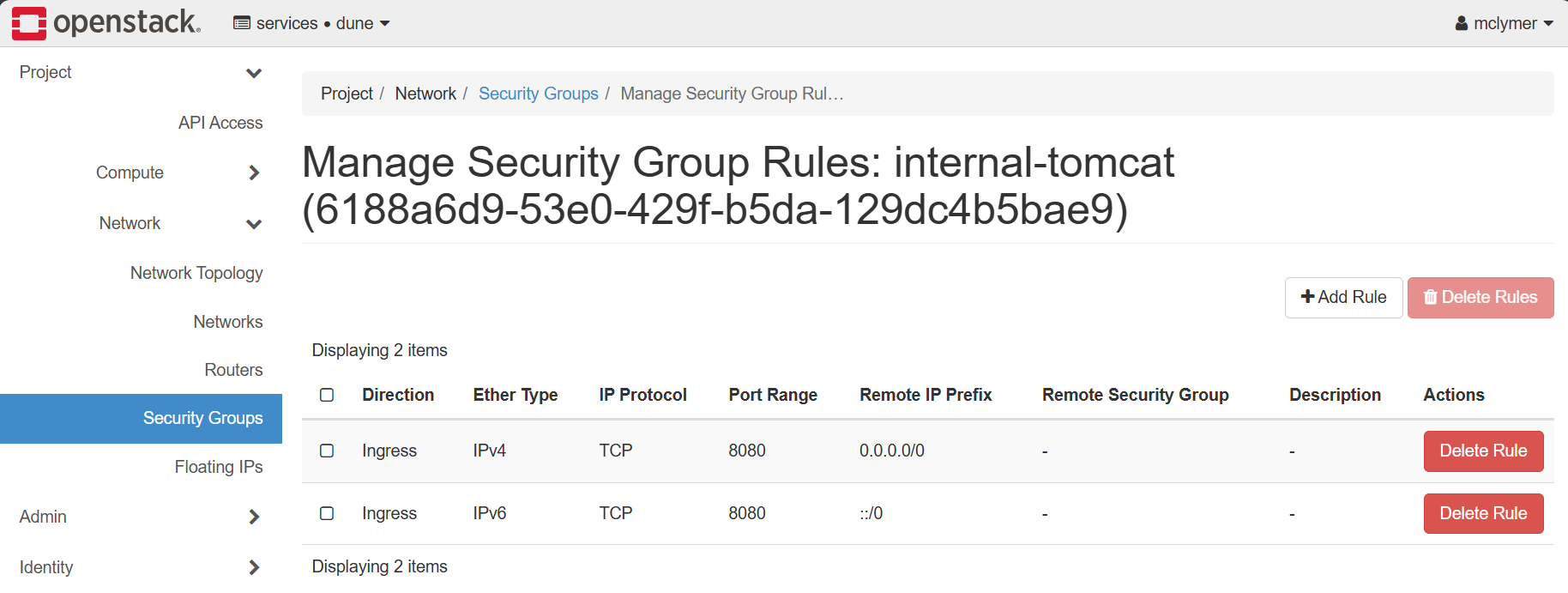Click the OpenStack logo icon
The width and height of the screenshot is (1568, 593).
[x=29, y=23]
